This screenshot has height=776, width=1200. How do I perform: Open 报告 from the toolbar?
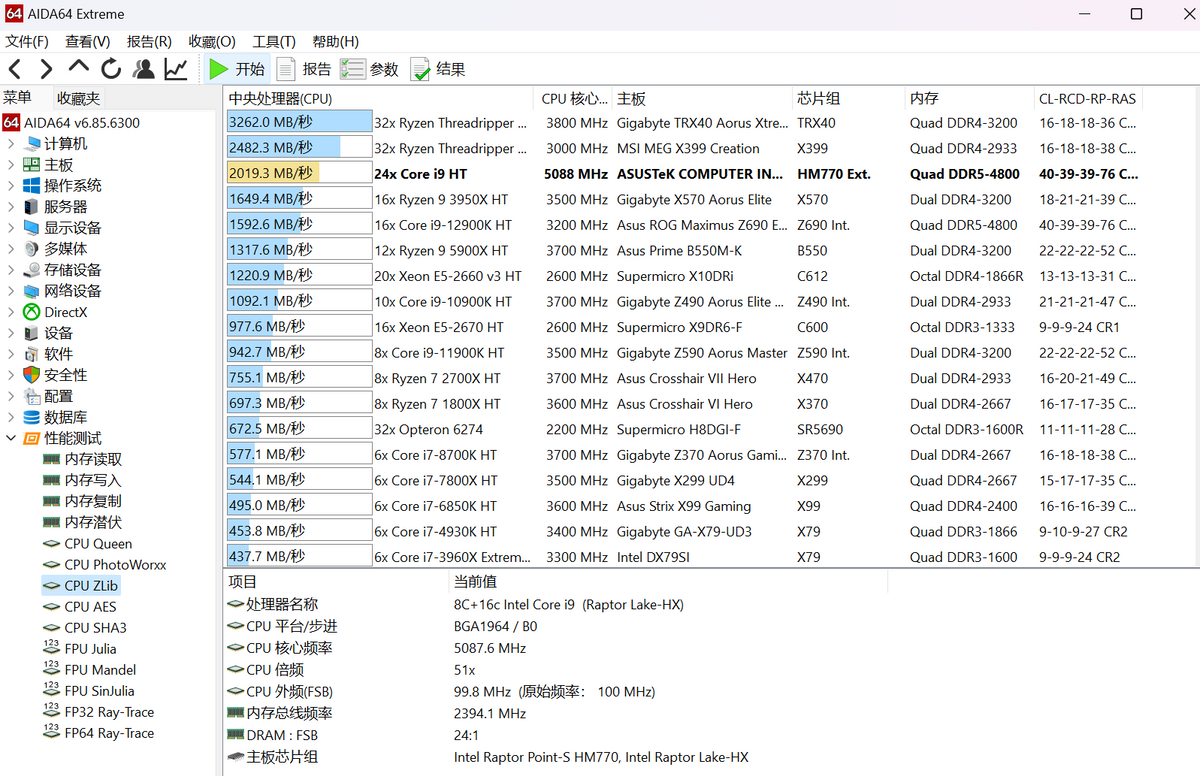pyautogui.click(x=304, y=69)
